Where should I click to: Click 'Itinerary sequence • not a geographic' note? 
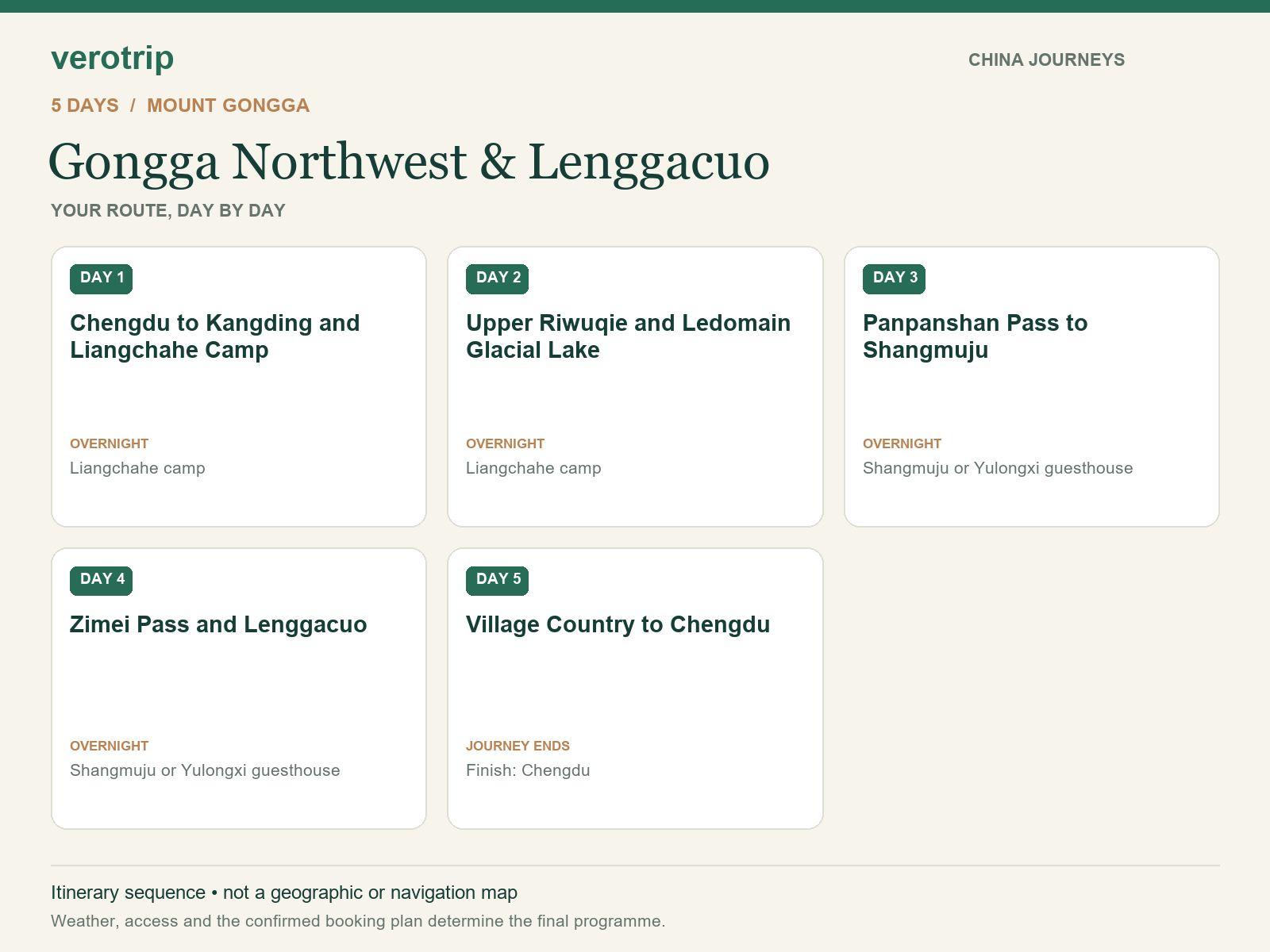(284, 893)
